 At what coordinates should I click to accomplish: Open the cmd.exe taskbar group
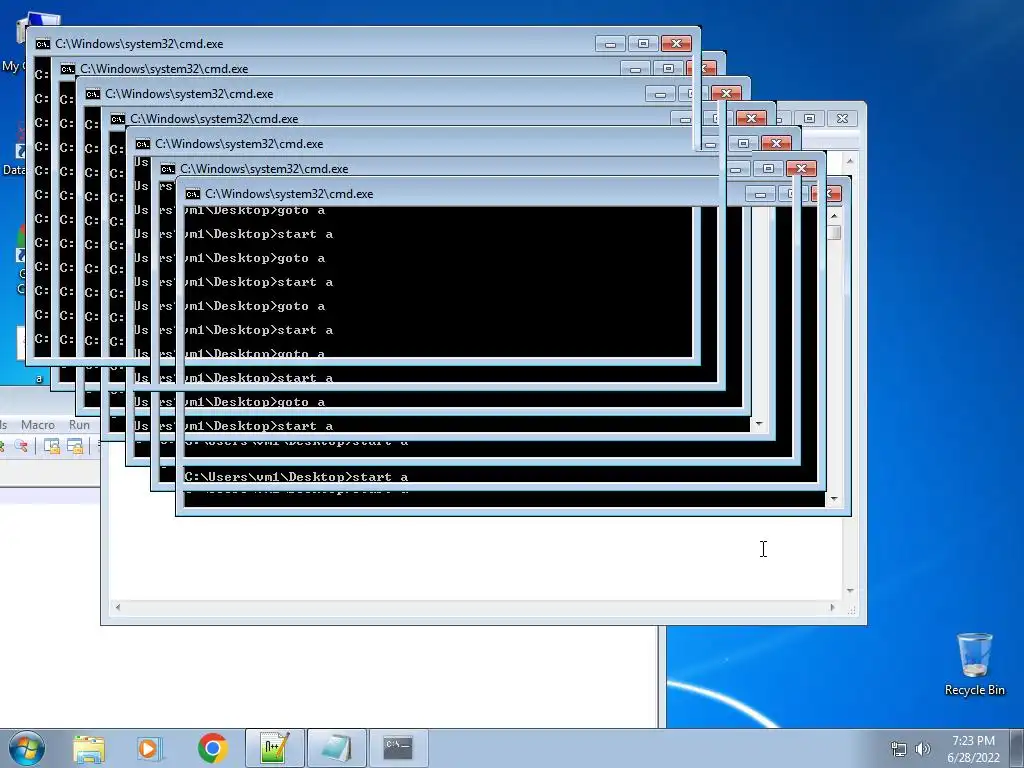pyautogui.click(x=398, y=748)
